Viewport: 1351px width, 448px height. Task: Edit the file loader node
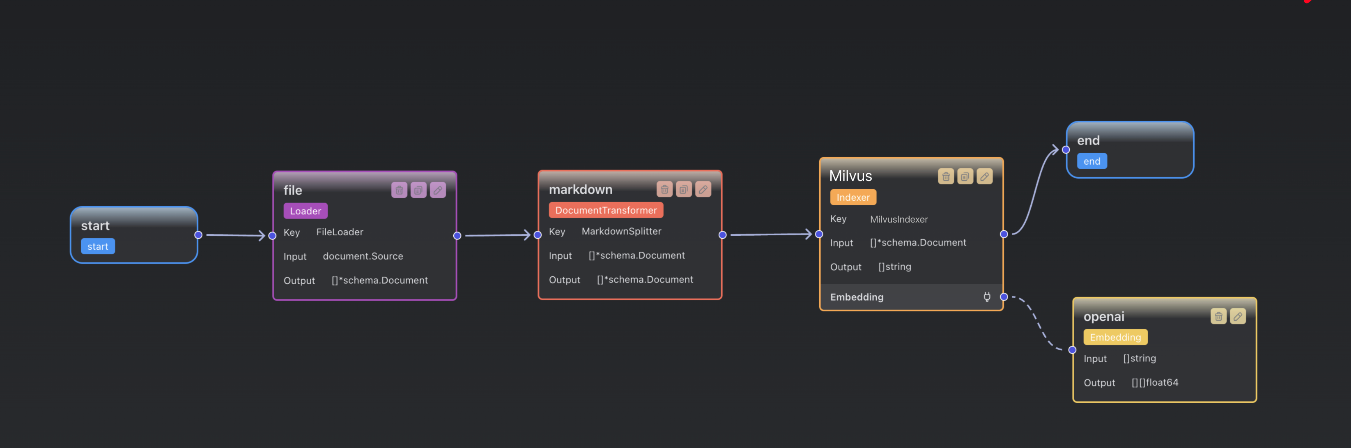pyautogui.click(x=438, y=189)
